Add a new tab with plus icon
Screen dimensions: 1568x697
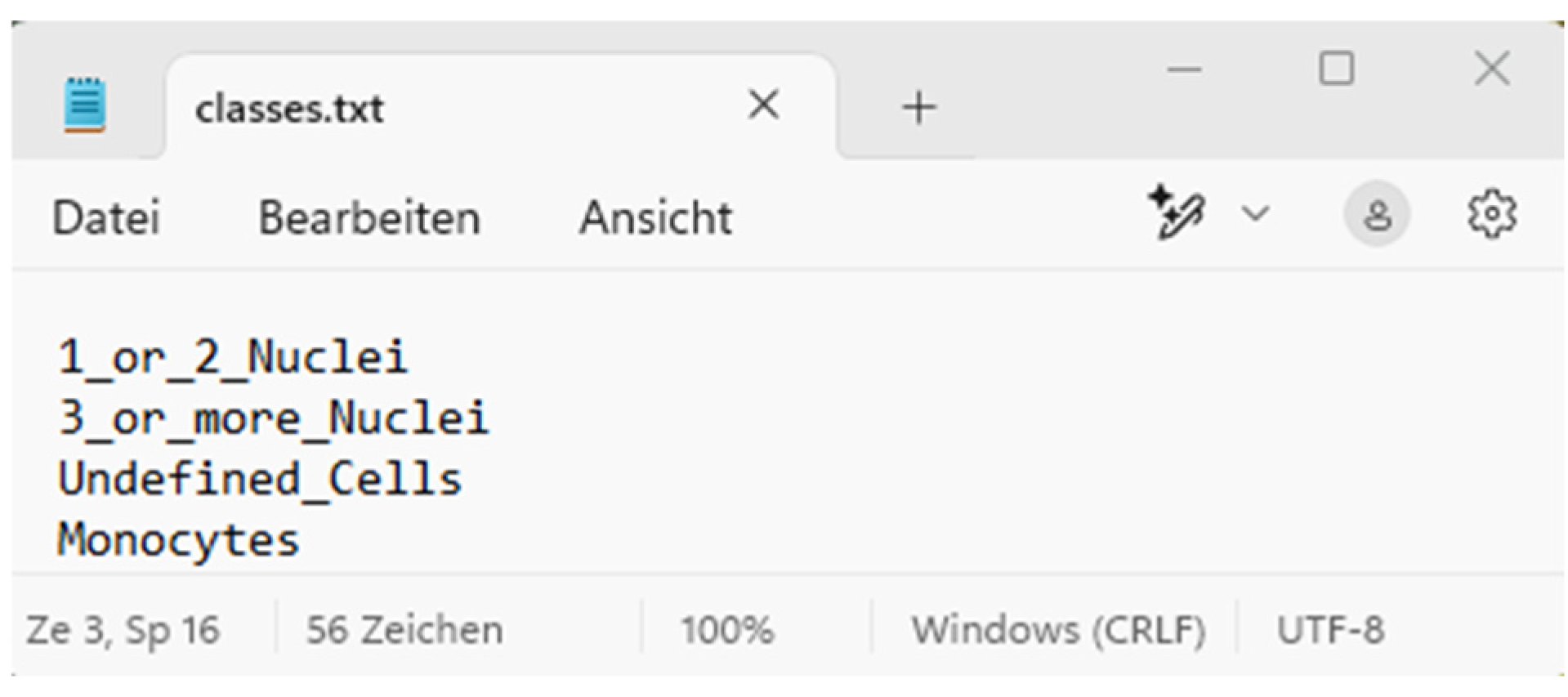tap(918, 107)
